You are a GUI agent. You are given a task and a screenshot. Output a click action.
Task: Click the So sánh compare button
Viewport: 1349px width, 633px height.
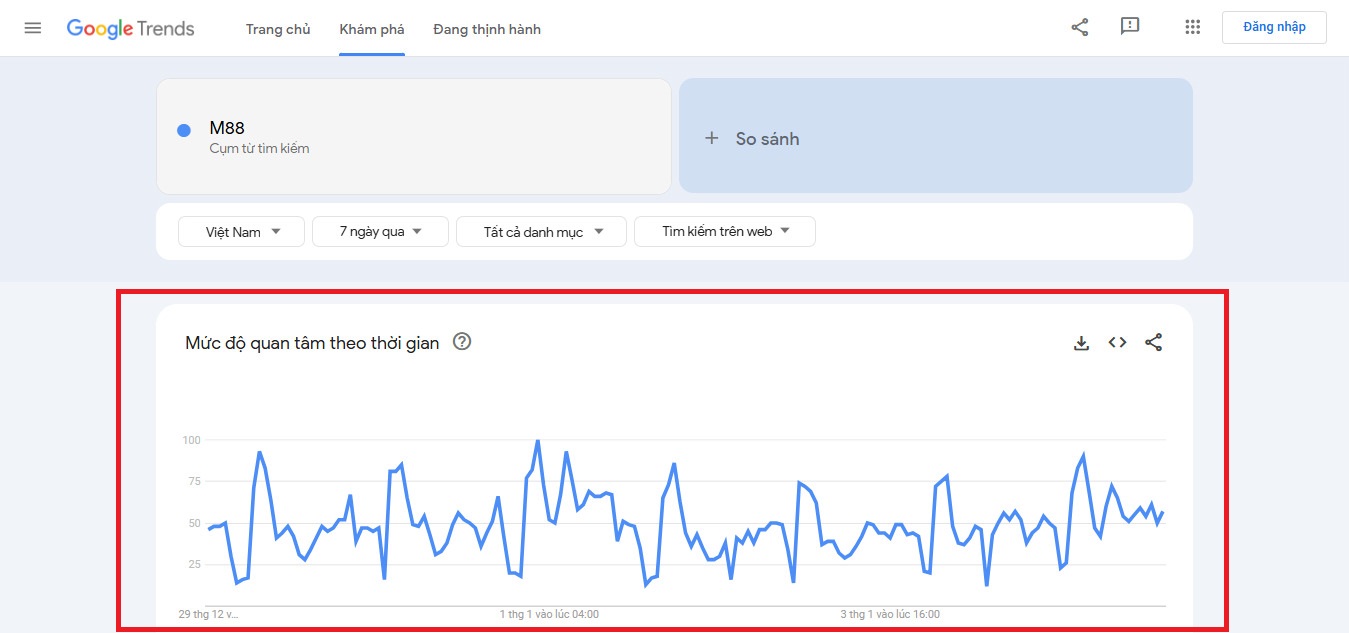click(x=935, y=136)
